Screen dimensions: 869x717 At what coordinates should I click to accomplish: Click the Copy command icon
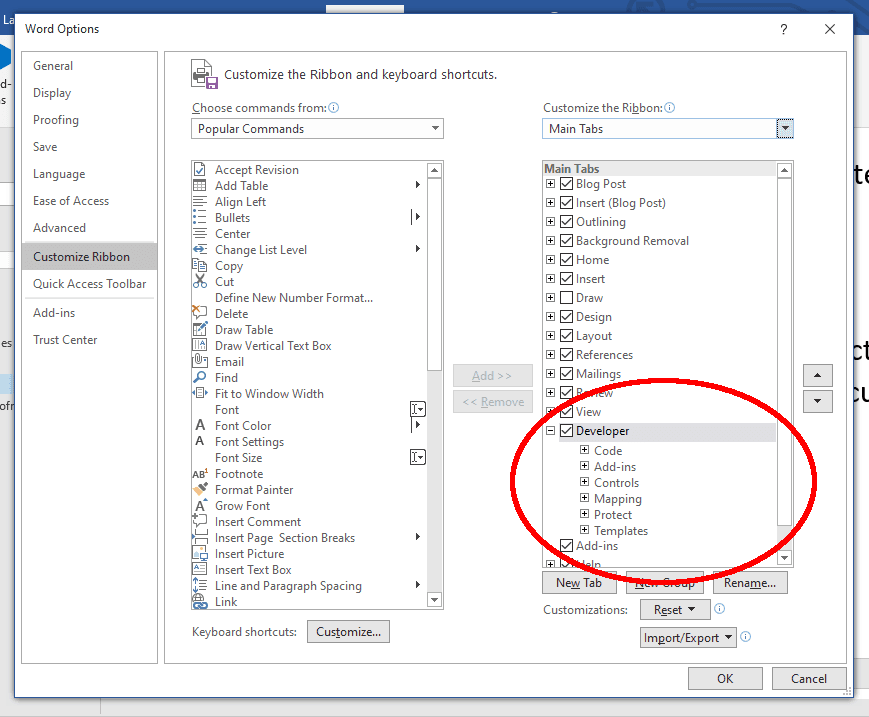(x=200, y=265)
